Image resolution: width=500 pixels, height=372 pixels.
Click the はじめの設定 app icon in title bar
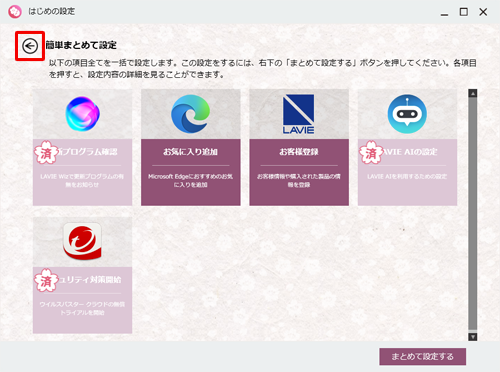(15, 12)
